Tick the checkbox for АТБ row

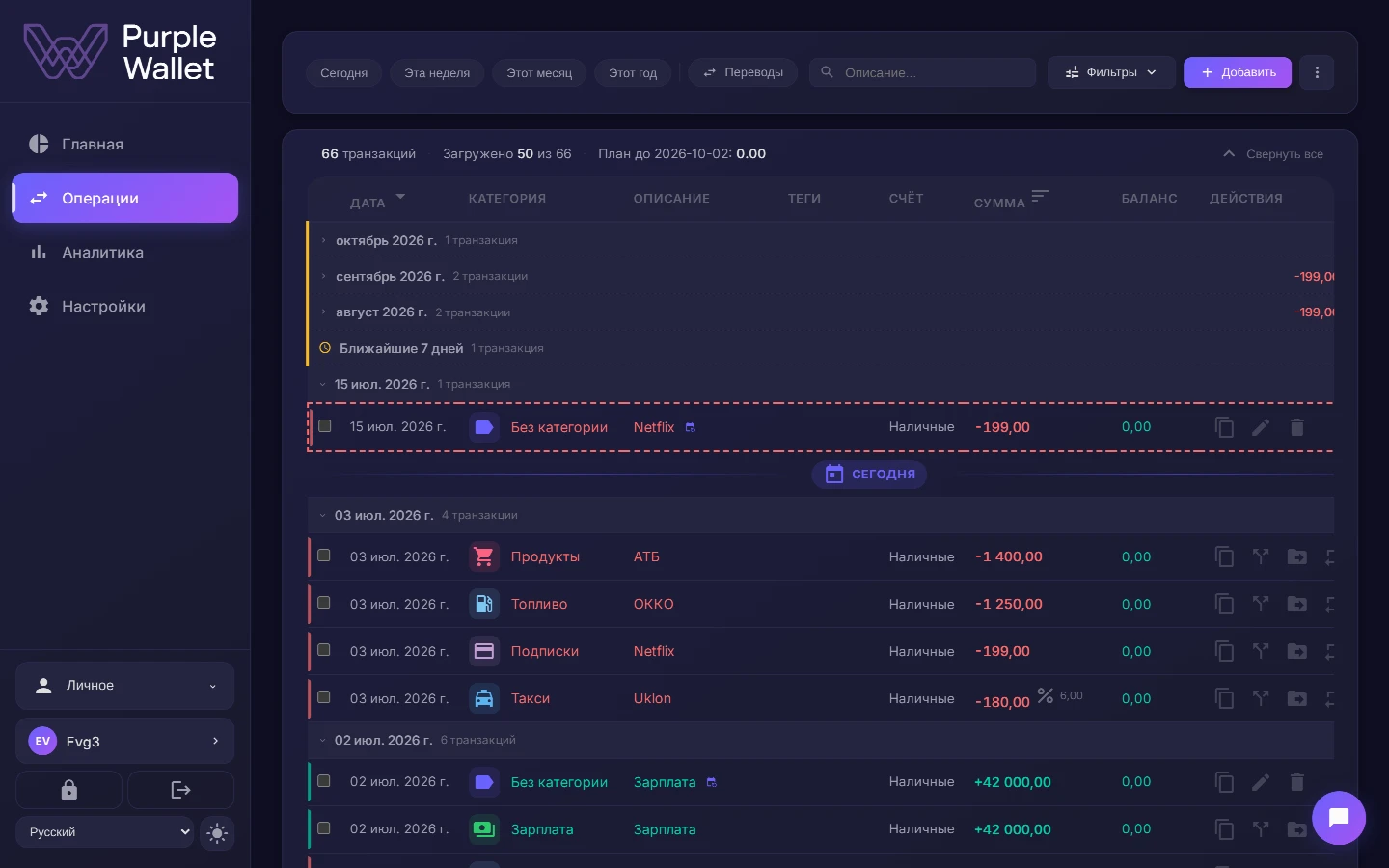pyautogui.click(x=324, y=556)
